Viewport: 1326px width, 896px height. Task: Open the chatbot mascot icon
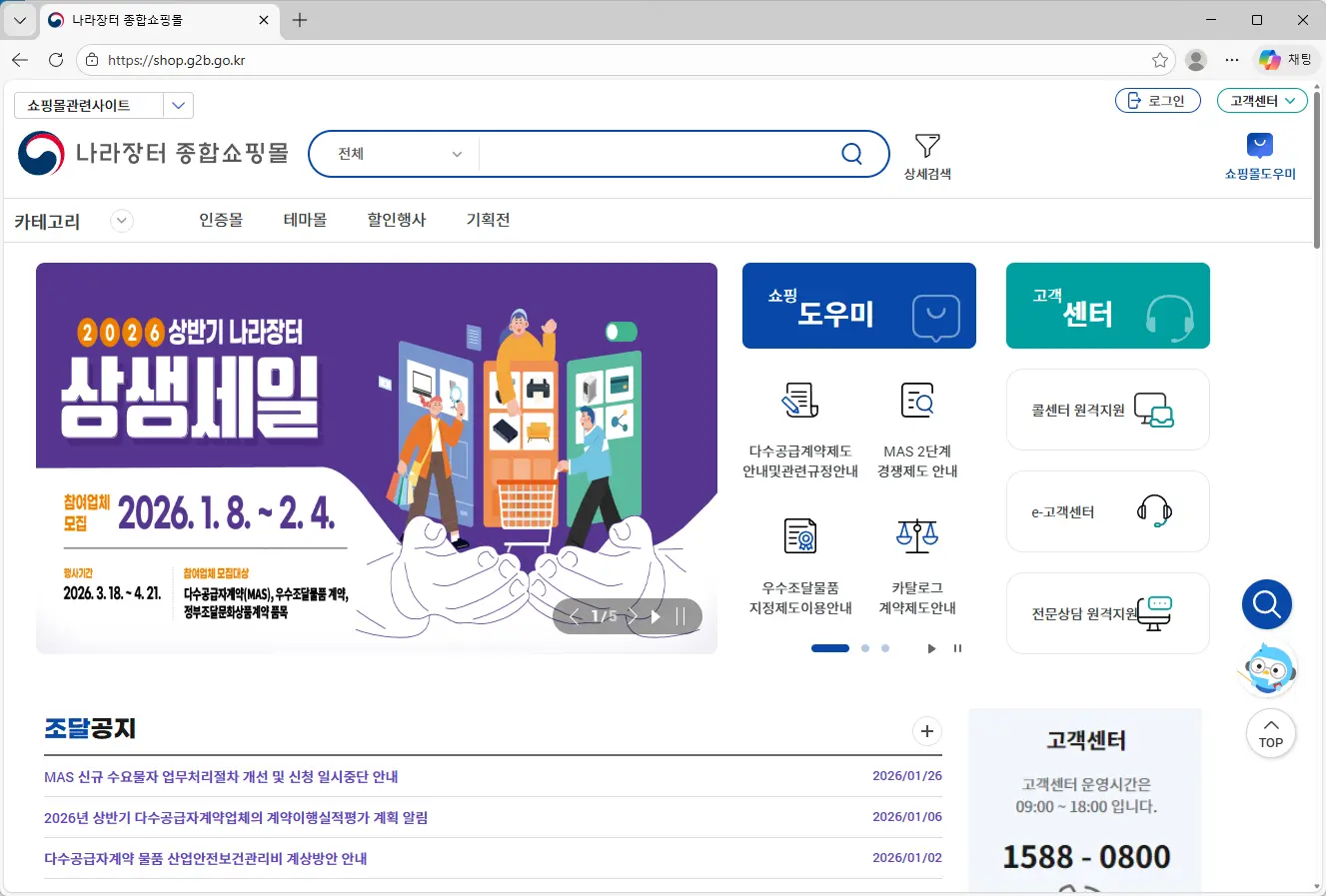(x=1269, y=670)
